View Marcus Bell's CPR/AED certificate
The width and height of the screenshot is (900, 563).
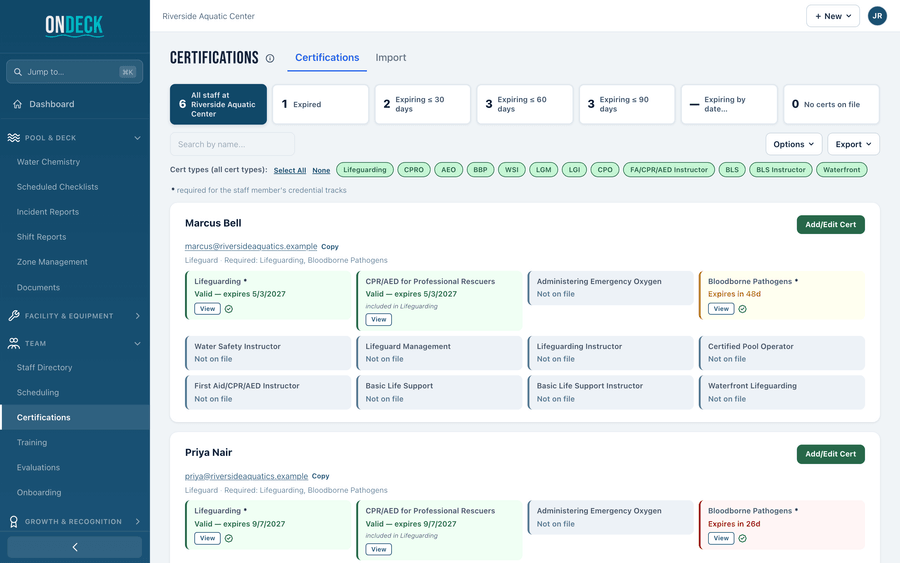(379, 319)
